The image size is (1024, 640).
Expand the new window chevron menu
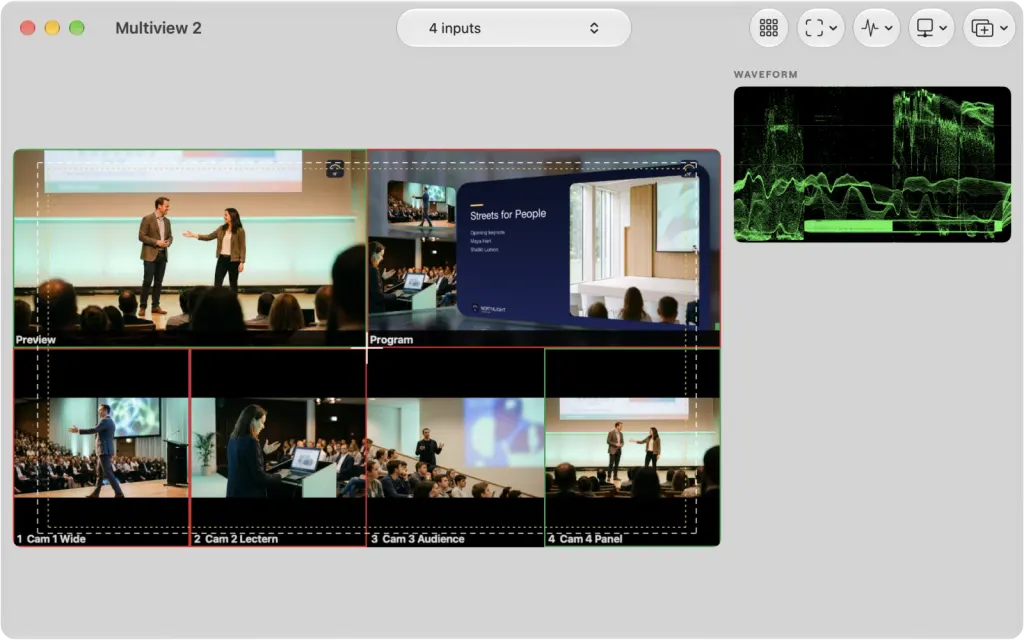click(x=1004, y=28)
